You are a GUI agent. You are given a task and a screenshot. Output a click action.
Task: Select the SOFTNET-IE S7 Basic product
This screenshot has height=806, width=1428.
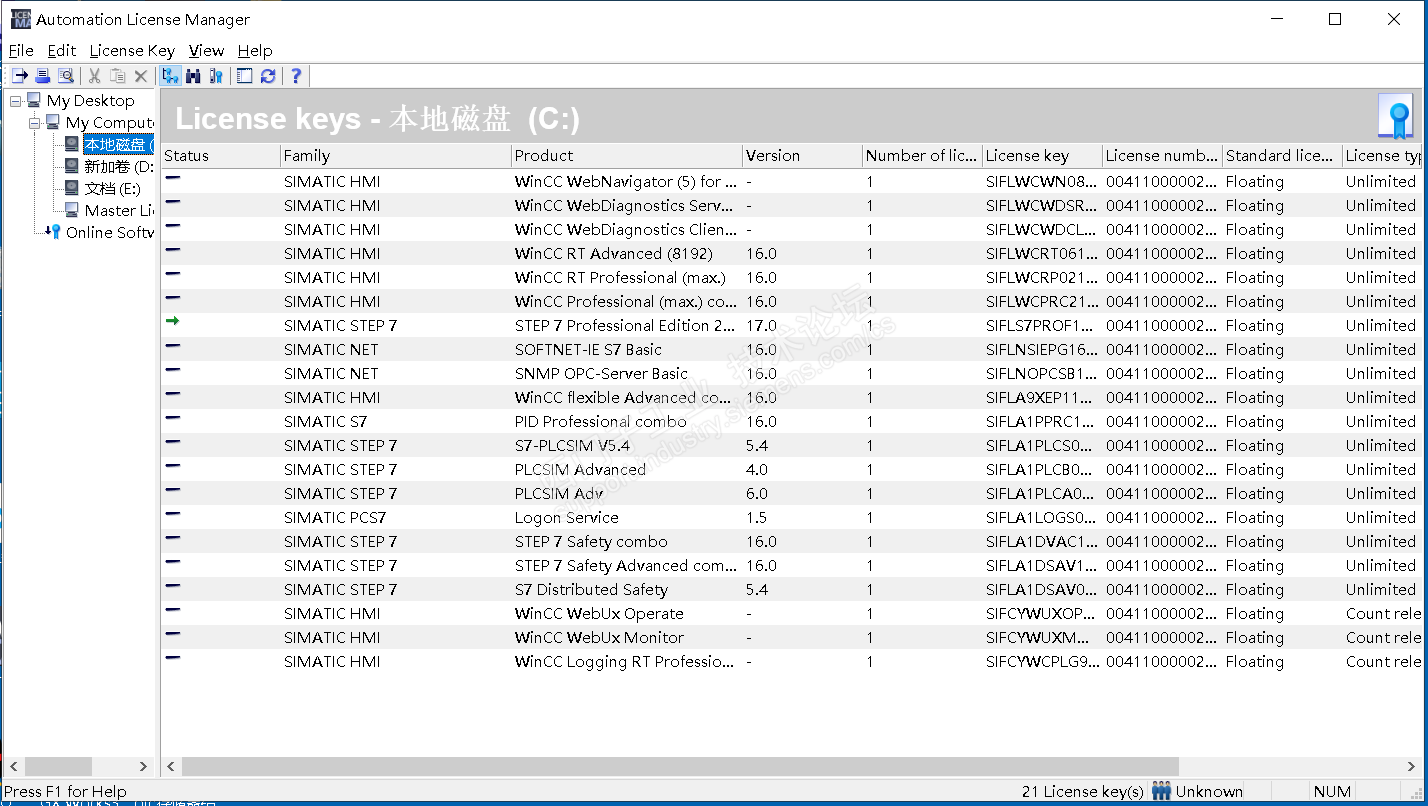coord(588,350)
